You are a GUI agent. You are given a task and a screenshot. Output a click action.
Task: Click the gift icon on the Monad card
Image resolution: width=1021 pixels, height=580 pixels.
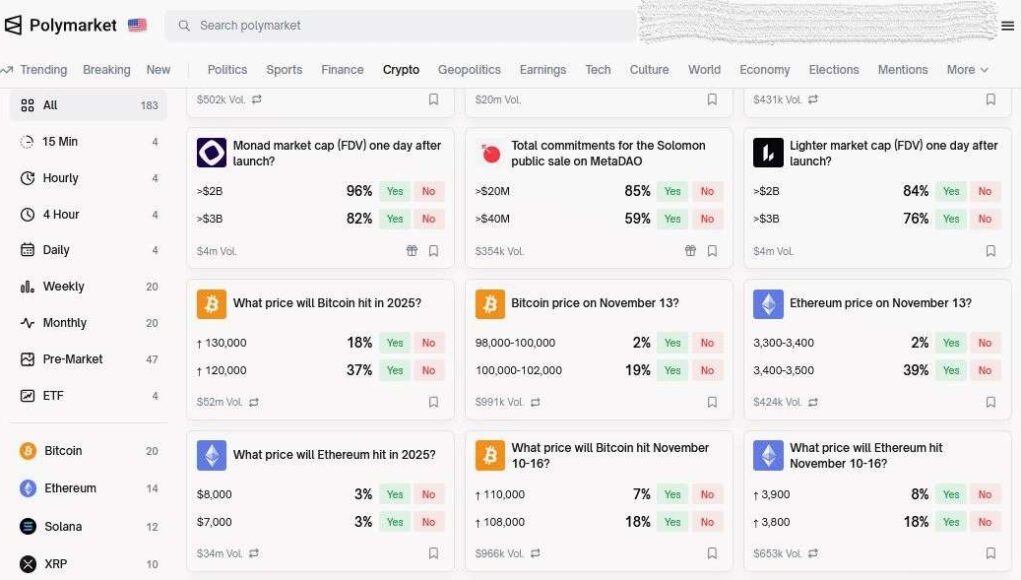click(412, 251)
